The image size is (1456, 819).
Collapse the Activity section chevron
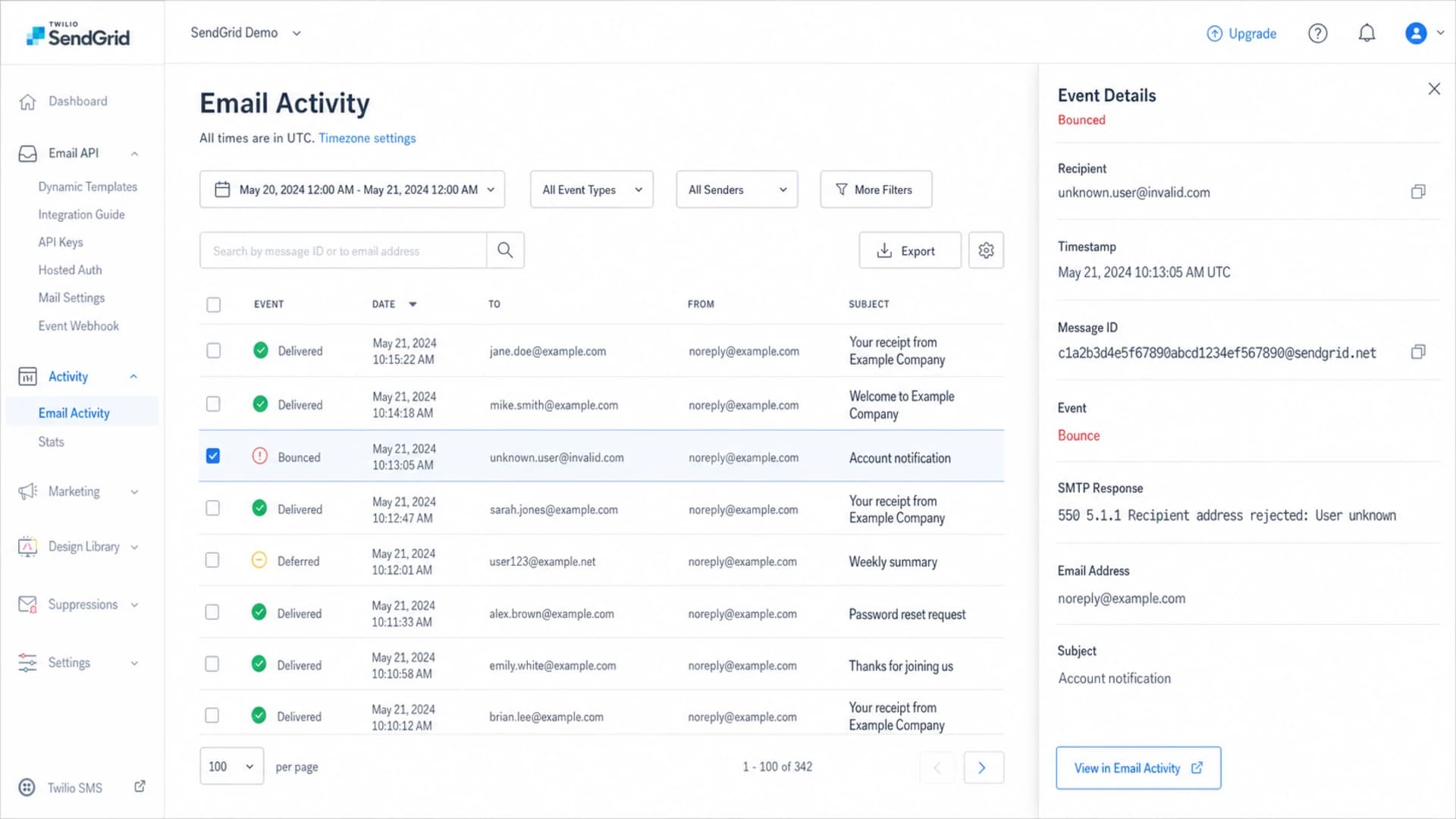pos(133,377)
